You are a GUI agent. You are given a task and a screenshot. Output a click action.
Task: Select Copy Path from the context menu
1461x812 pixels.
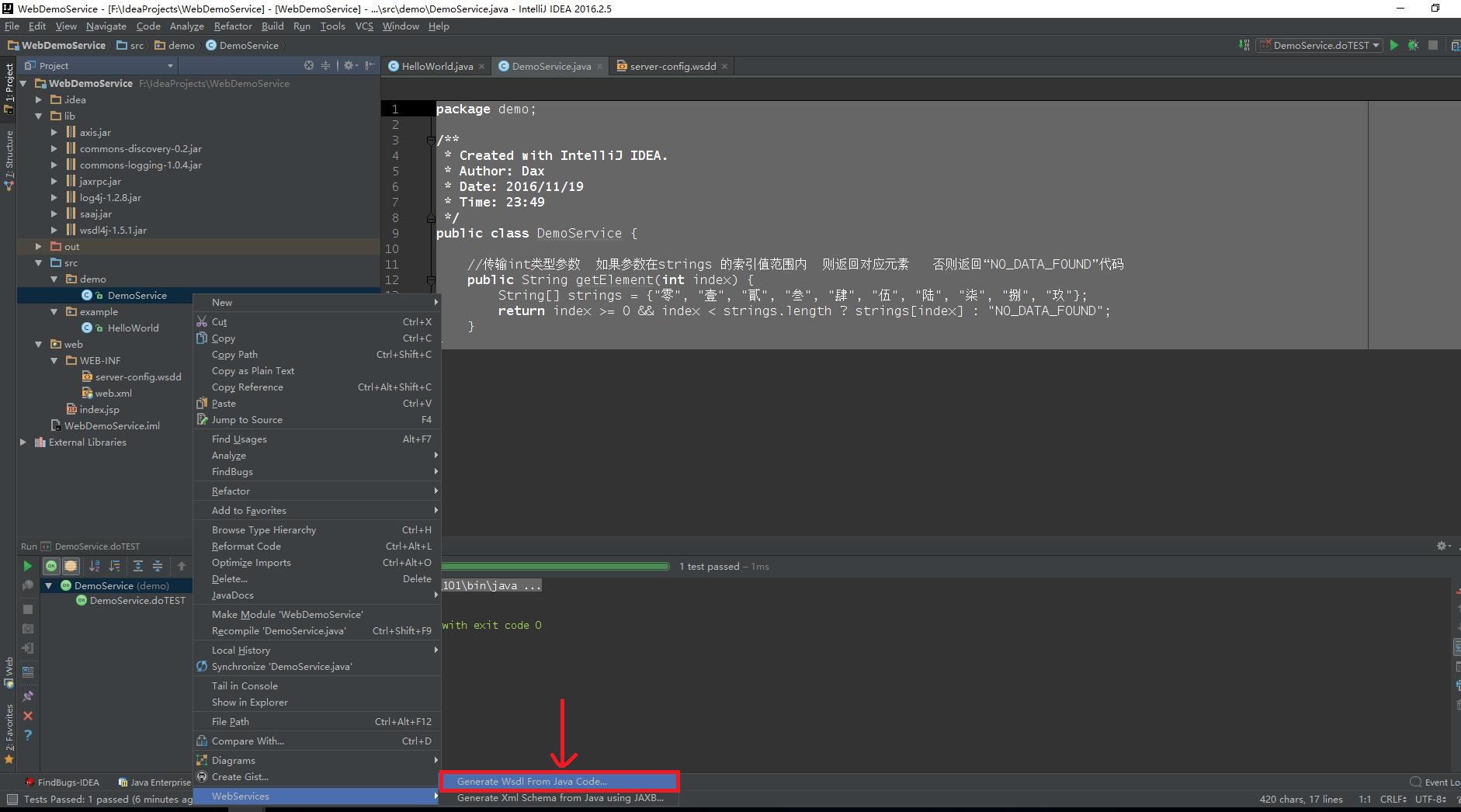click(317, 354)
